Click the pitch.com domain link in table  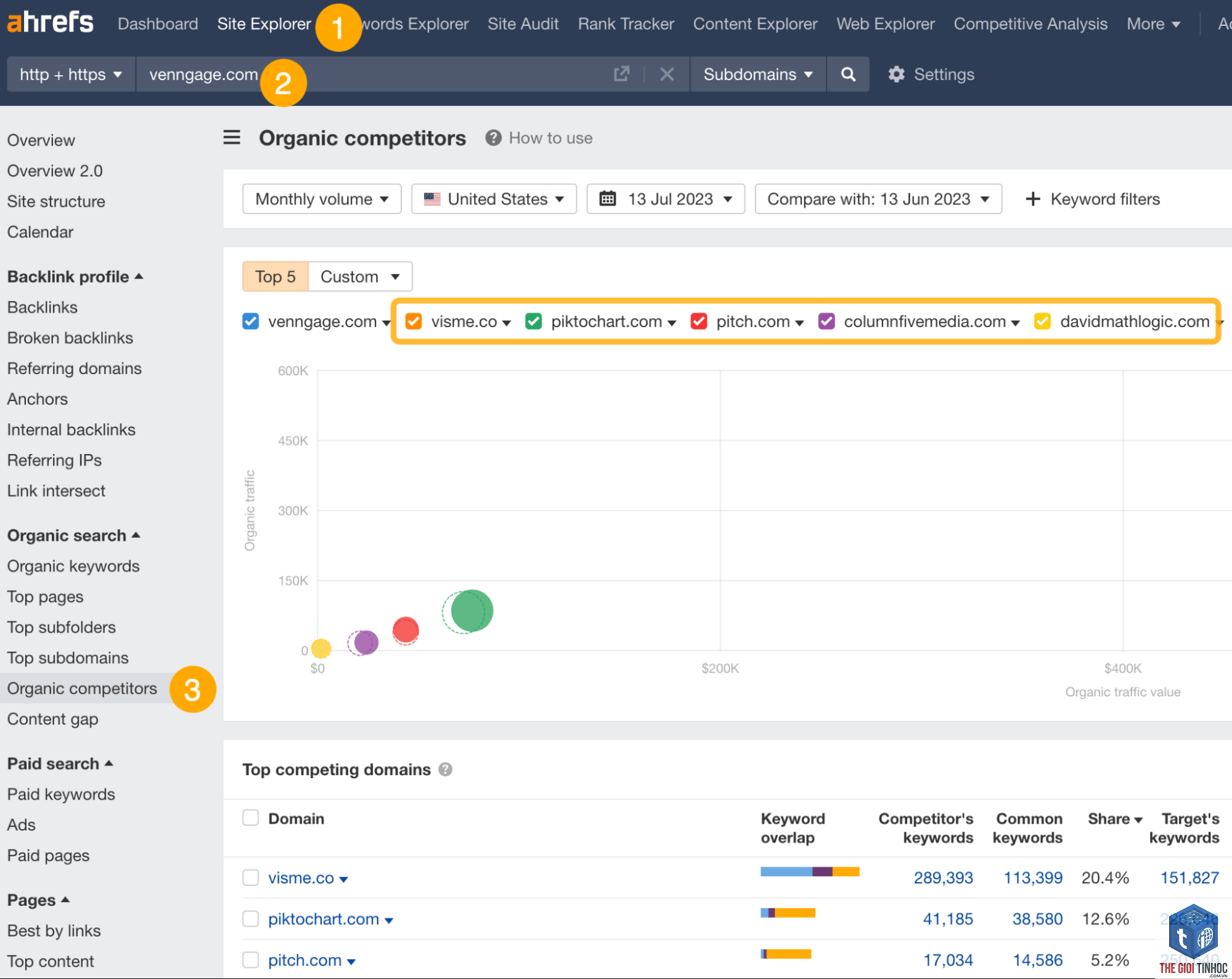305,960
